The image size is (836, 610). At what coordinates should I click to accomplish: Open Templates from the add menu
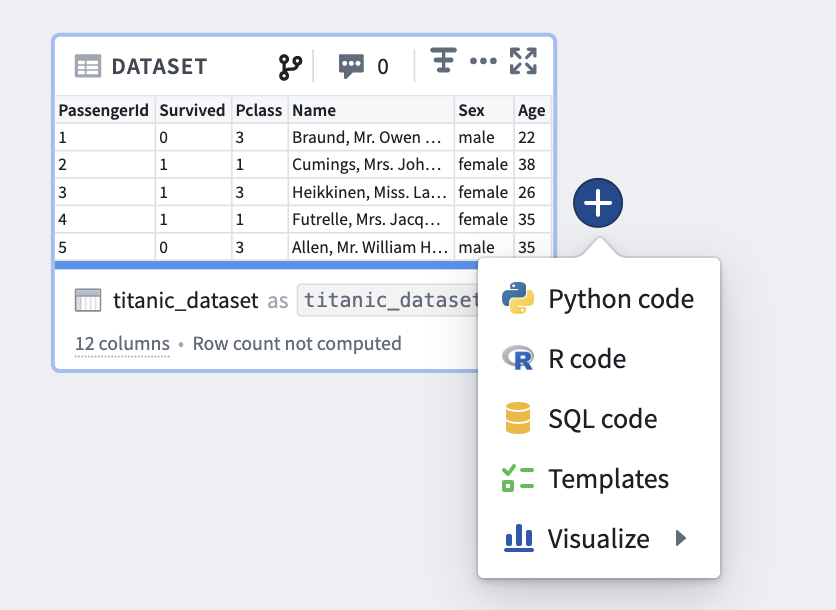tap(599, 478)
